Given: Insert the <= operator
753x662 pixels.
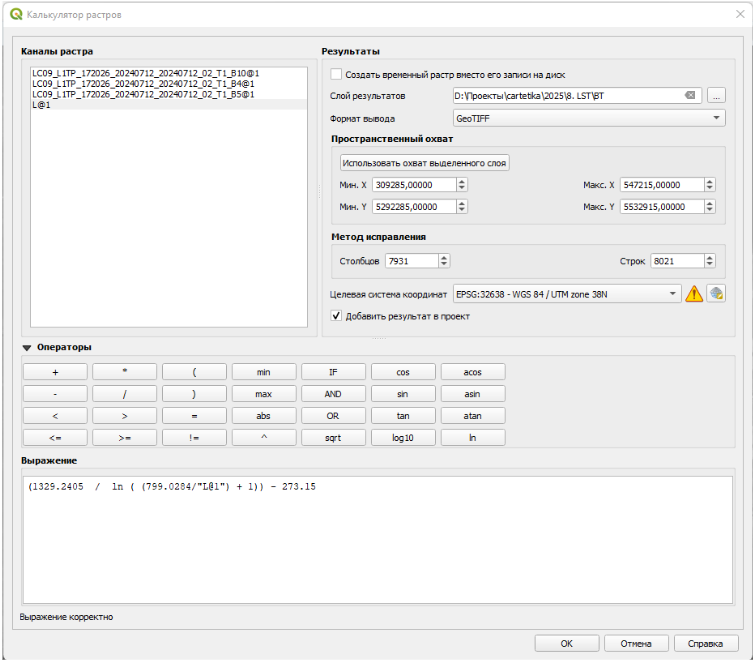Looking at the screenshot, I should tap(55, 438).
